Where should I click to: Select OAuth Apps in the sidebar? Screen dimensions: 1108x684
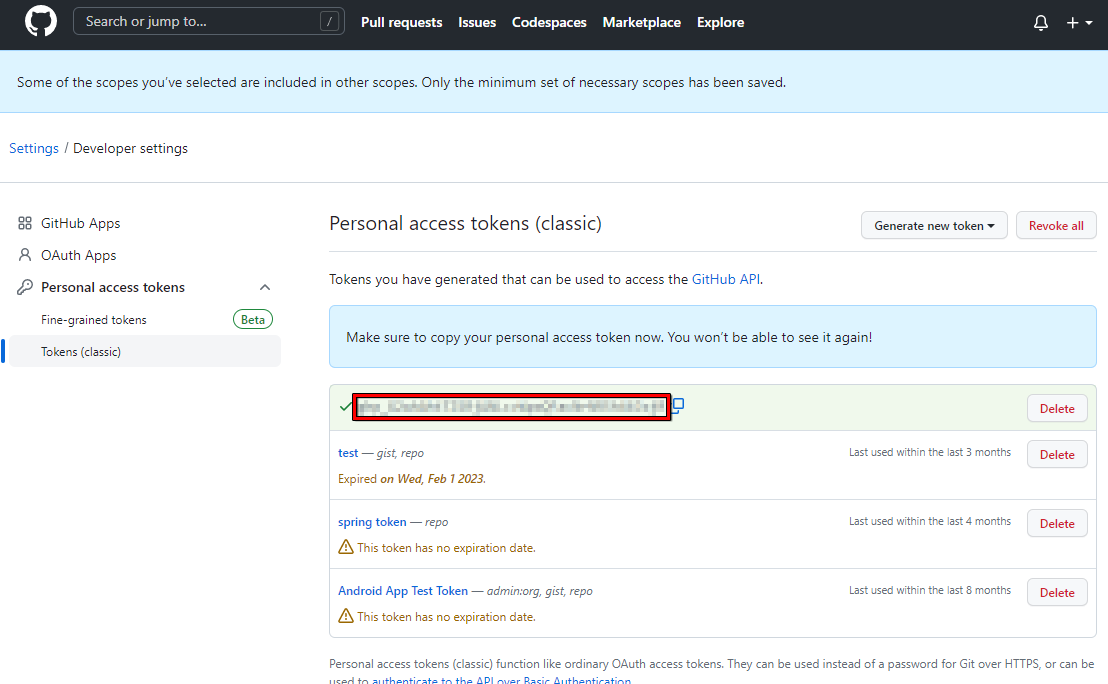coord(78,255)
